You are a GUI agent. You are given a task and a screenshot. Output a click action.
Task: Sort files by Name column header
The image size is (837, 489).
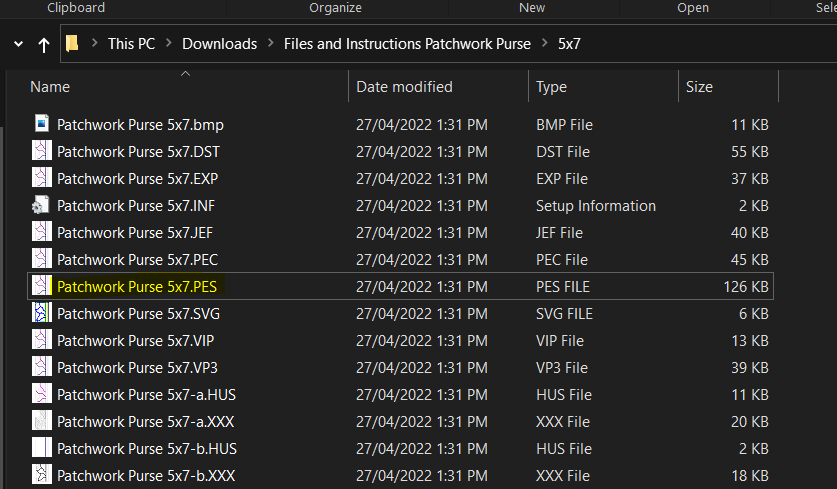pyautogui.click(x=50, y=87)
